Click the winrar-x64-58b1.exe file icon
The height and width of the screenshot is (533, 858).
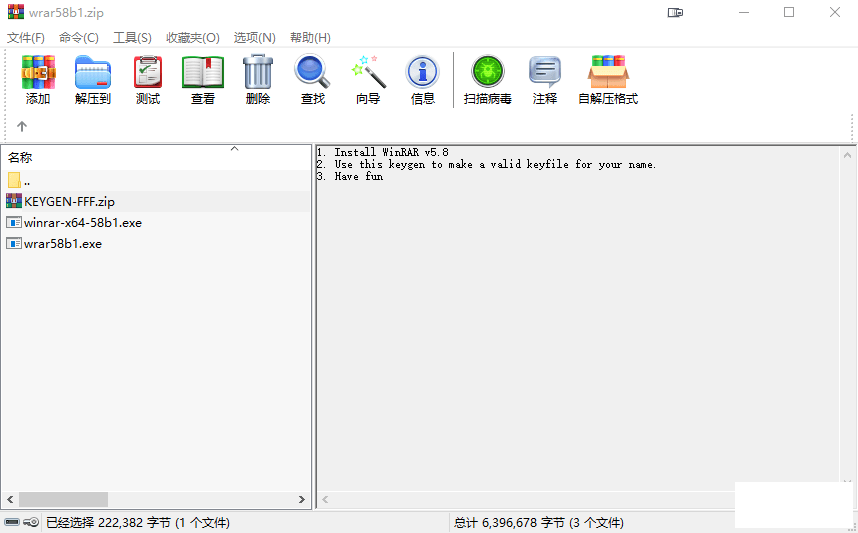[x=14, y=222]
